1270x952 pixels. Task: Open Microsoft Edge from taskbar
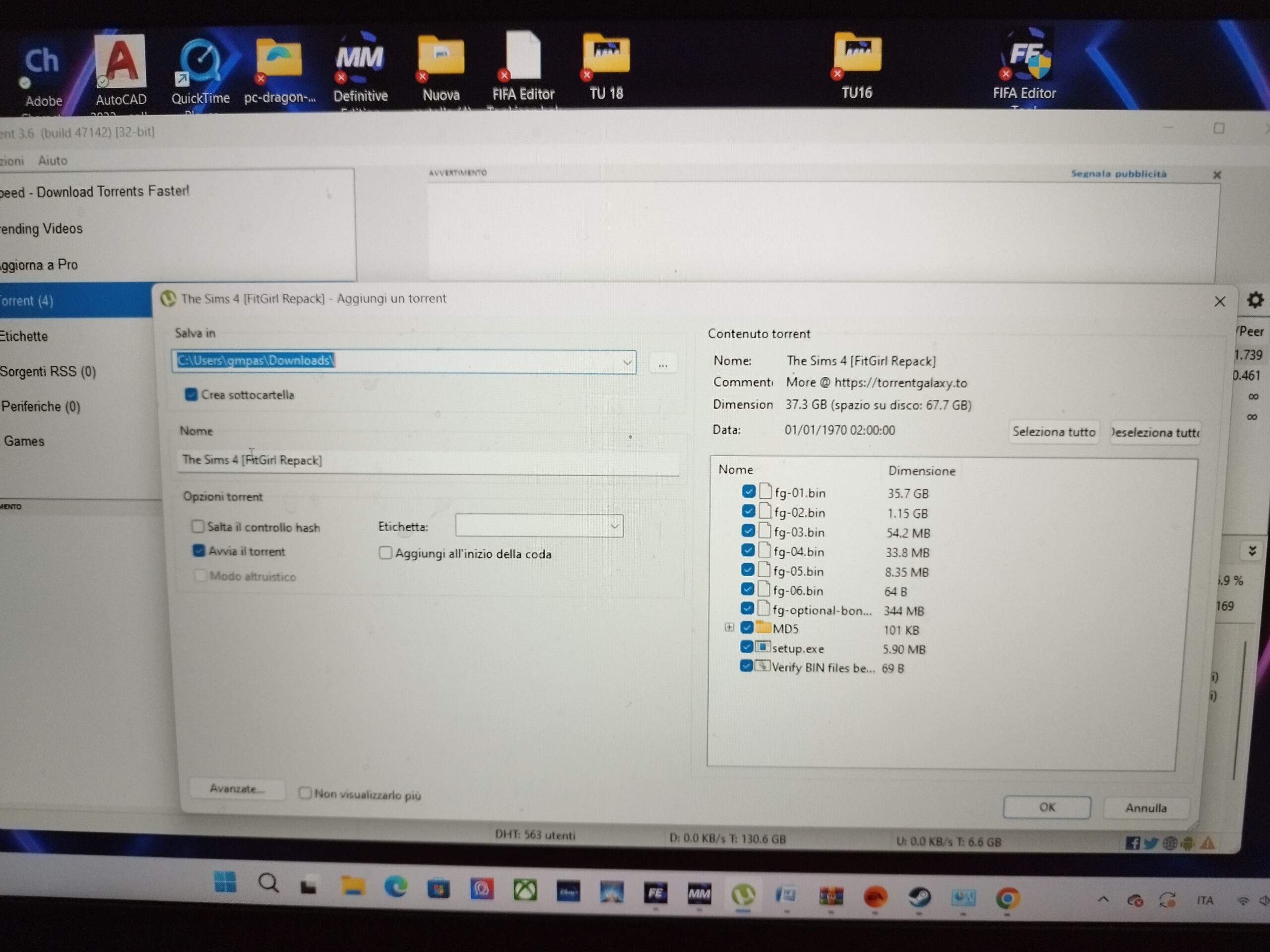(395, 888)
